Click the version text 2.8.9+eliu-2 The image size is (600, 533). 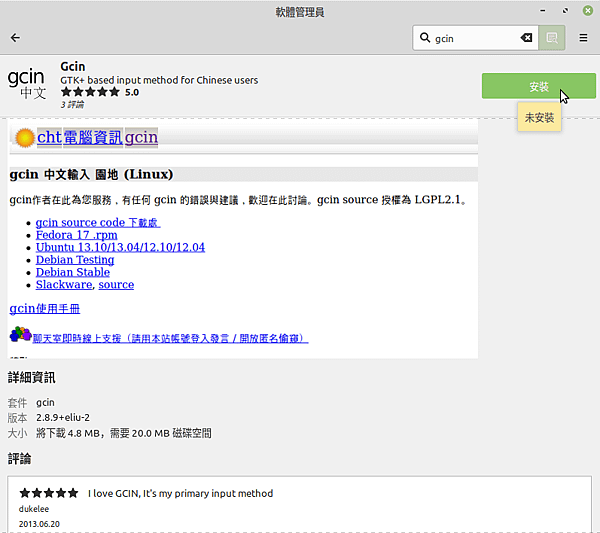pos(63,417)
